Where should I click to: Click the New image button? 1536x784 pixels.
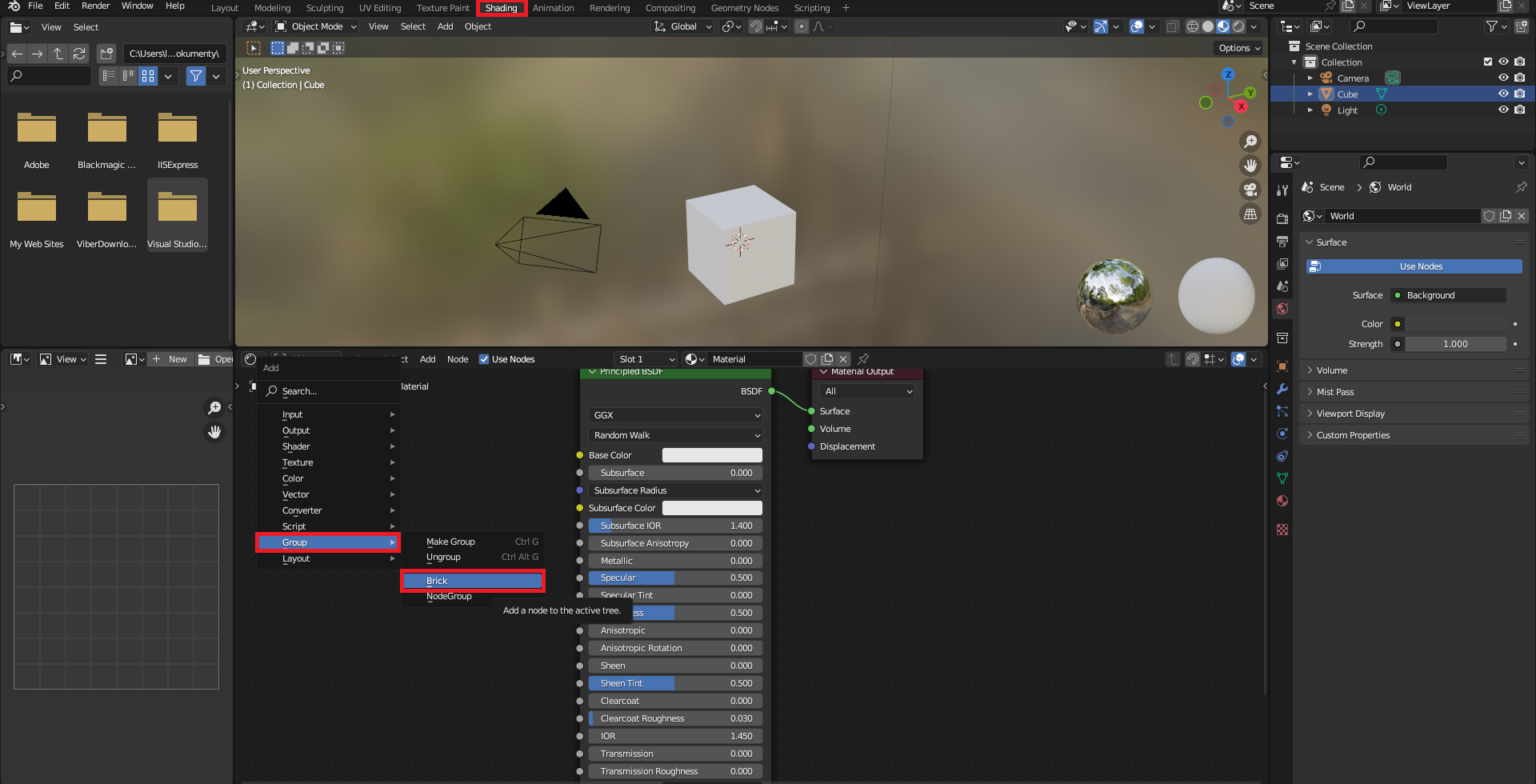coord(170,359)
